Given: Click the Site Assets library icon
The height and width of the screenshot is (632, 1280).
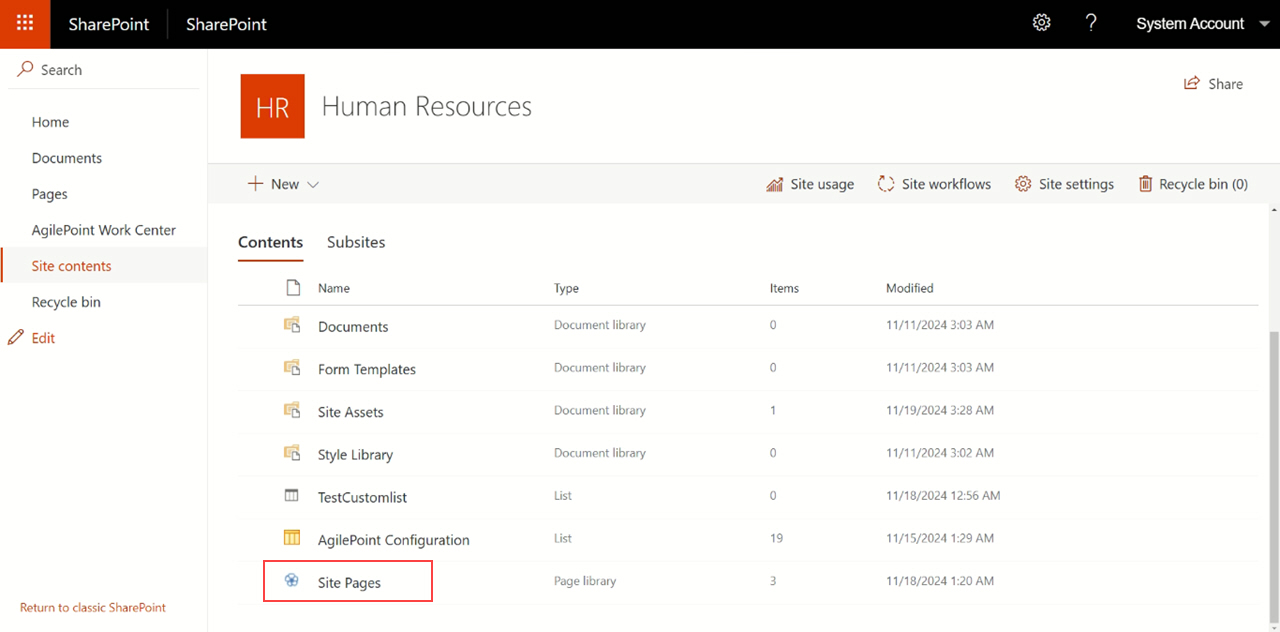Looking at the screenshot, I should tap(292, 410).
